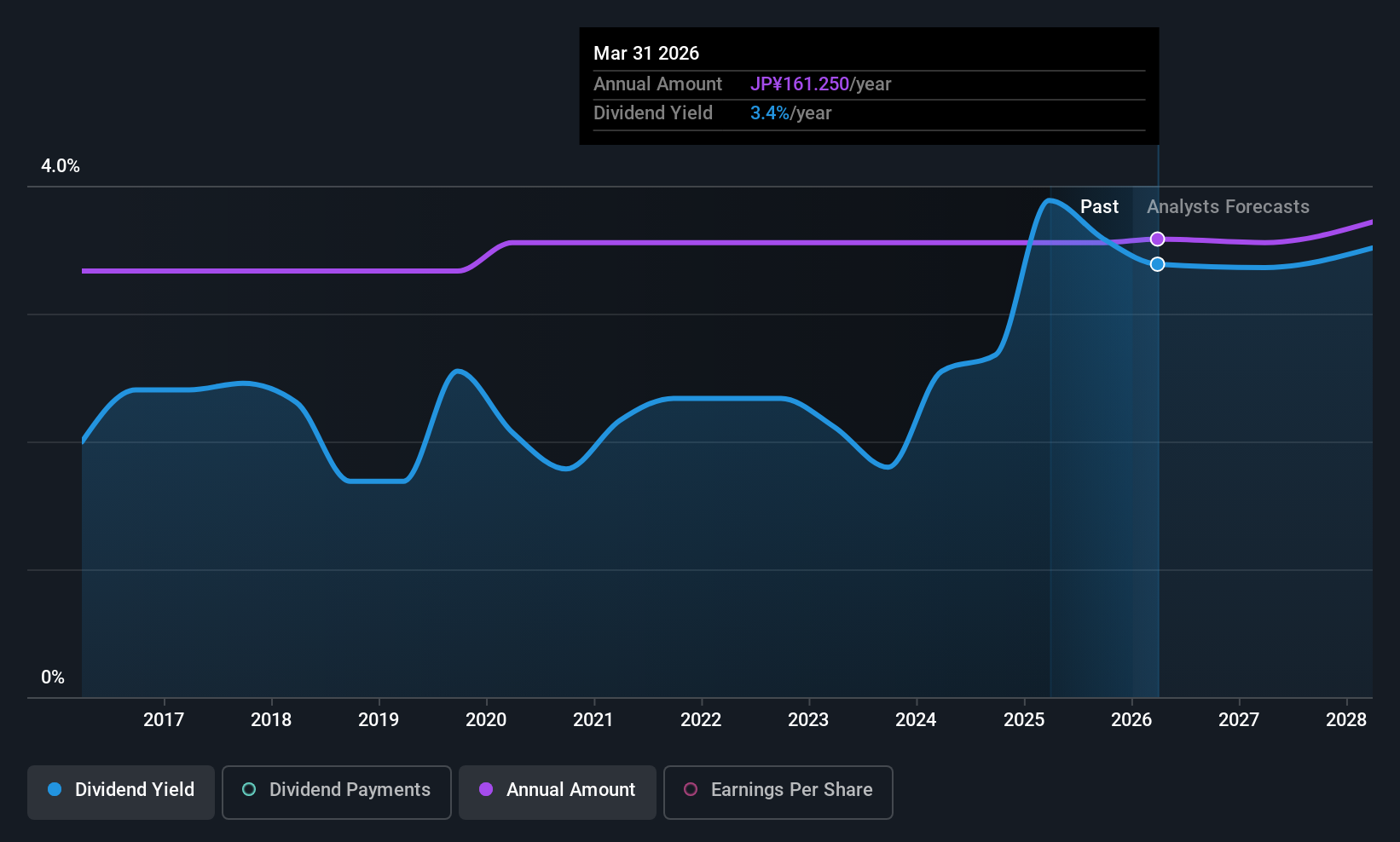
Task: Click the 3.4% dividend yield value
Action: (x=770, y=112)
